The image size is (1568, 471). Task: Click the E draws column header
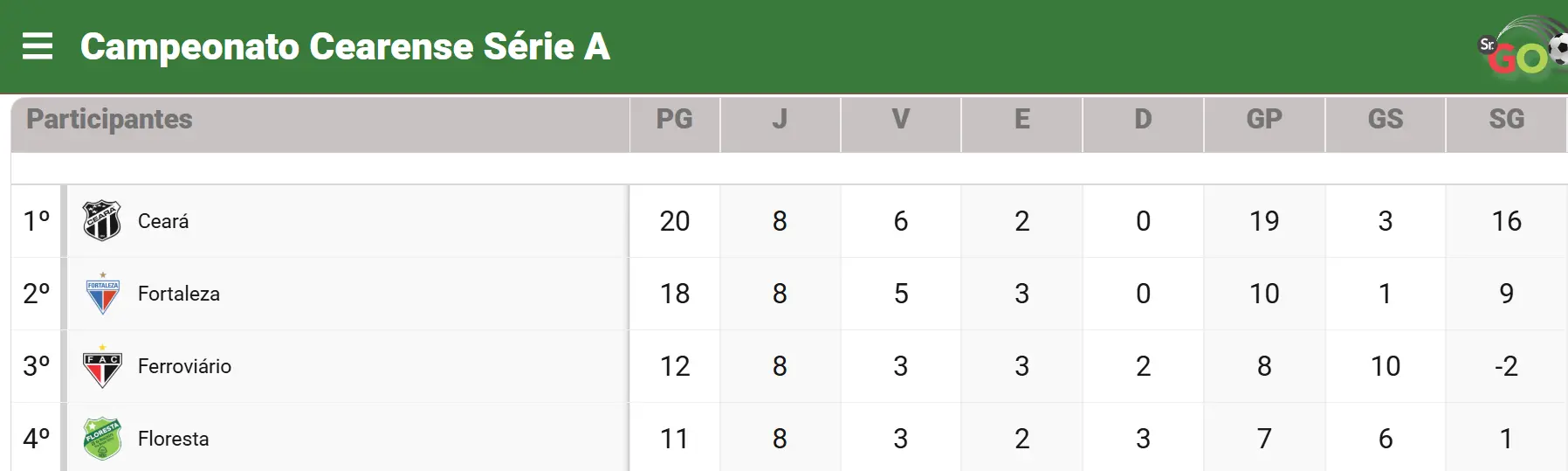(x=1021, y=119)
